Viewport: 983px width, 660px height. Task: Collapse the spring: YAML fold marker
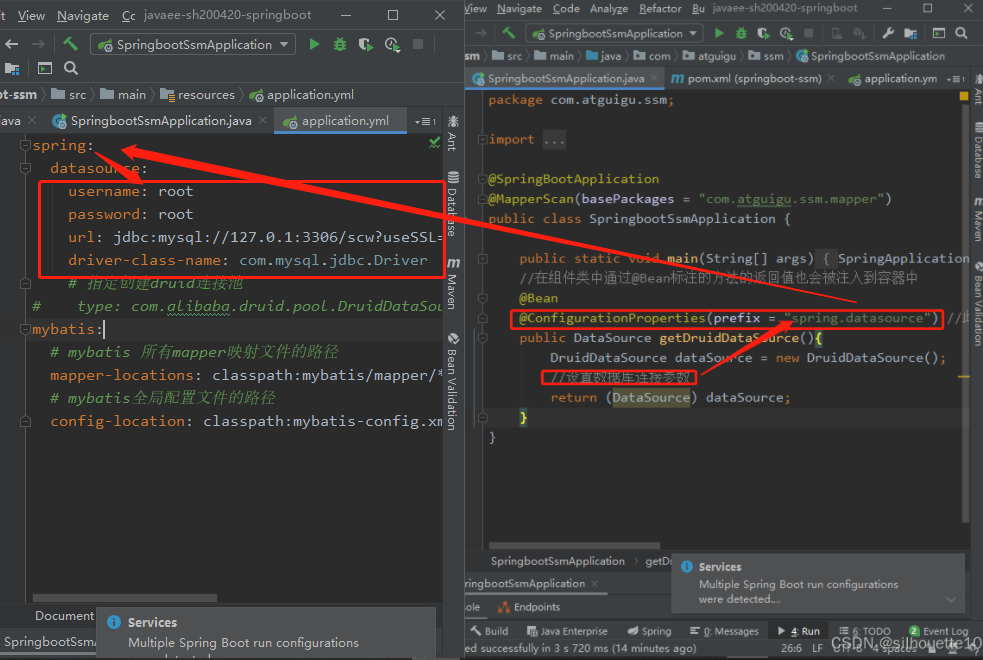25,145
